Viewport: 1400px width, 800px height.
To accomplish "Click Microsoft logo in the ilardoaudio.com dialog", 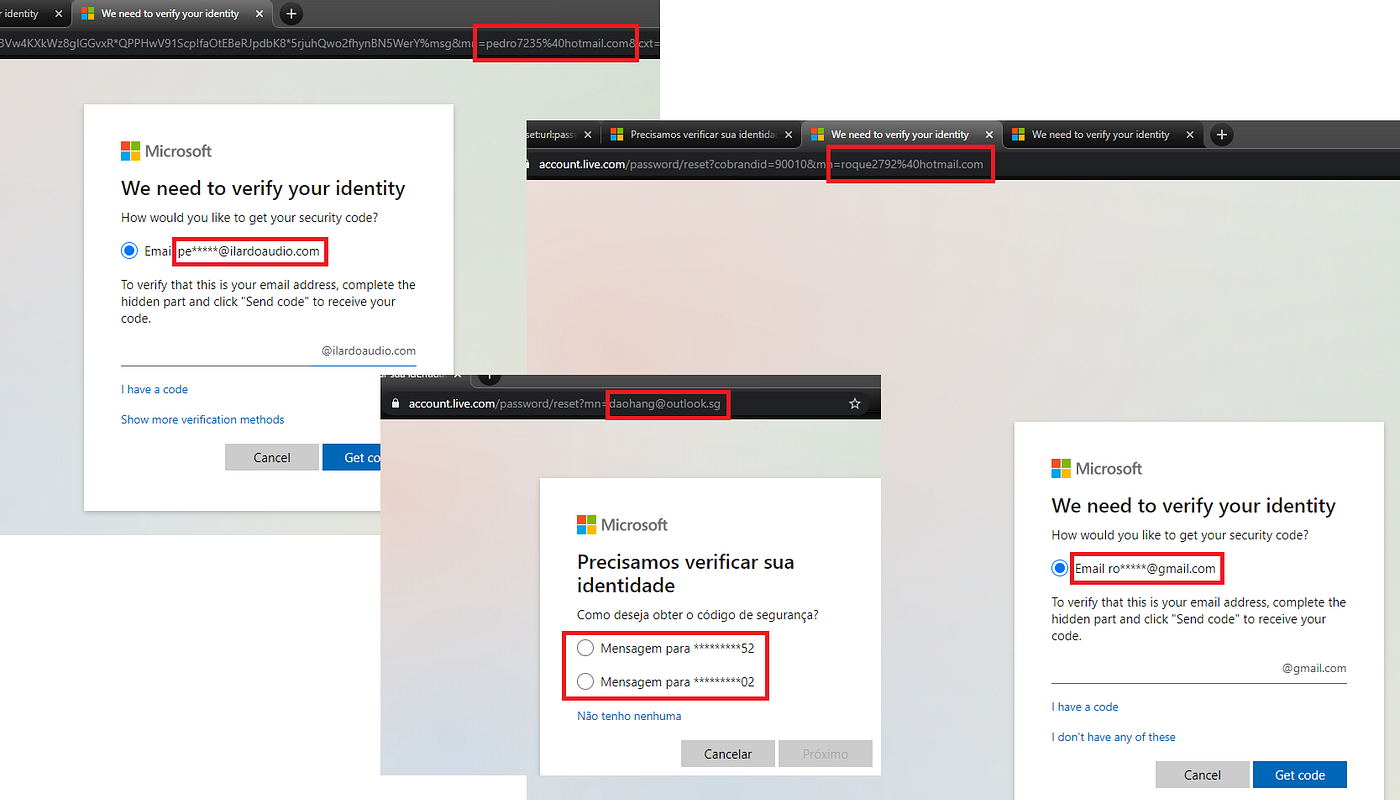I will 166,151.
